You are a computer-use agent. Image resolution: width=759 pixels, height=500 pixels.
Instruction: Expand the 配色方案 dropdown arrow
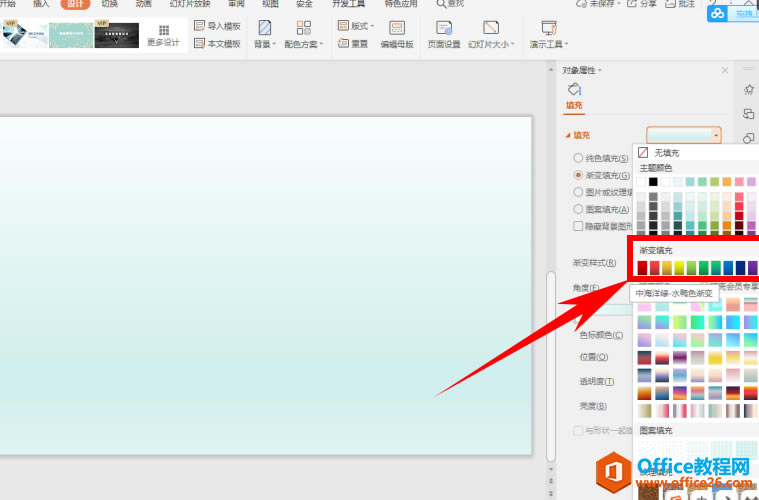click(x=321, y=44)
